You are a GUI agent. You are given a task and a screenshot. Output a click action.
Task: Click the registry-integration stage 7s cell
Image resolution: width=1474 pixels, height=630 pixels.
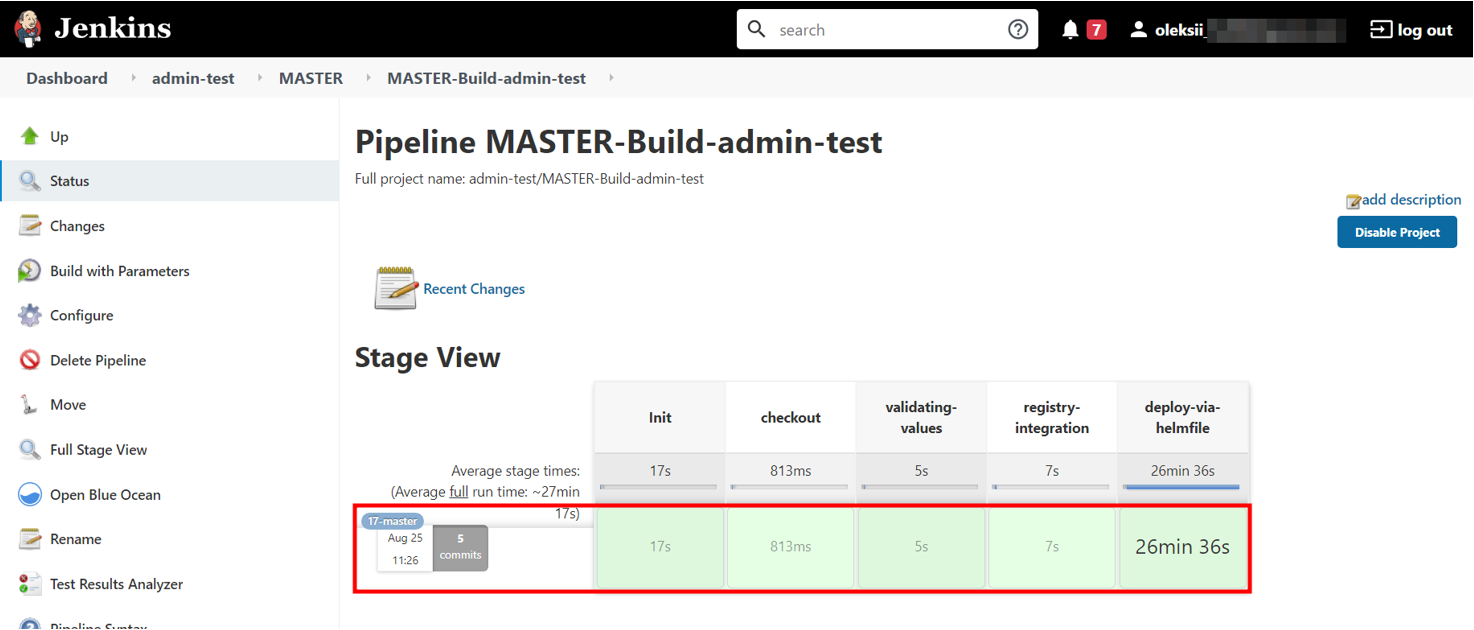(1052, 547)
